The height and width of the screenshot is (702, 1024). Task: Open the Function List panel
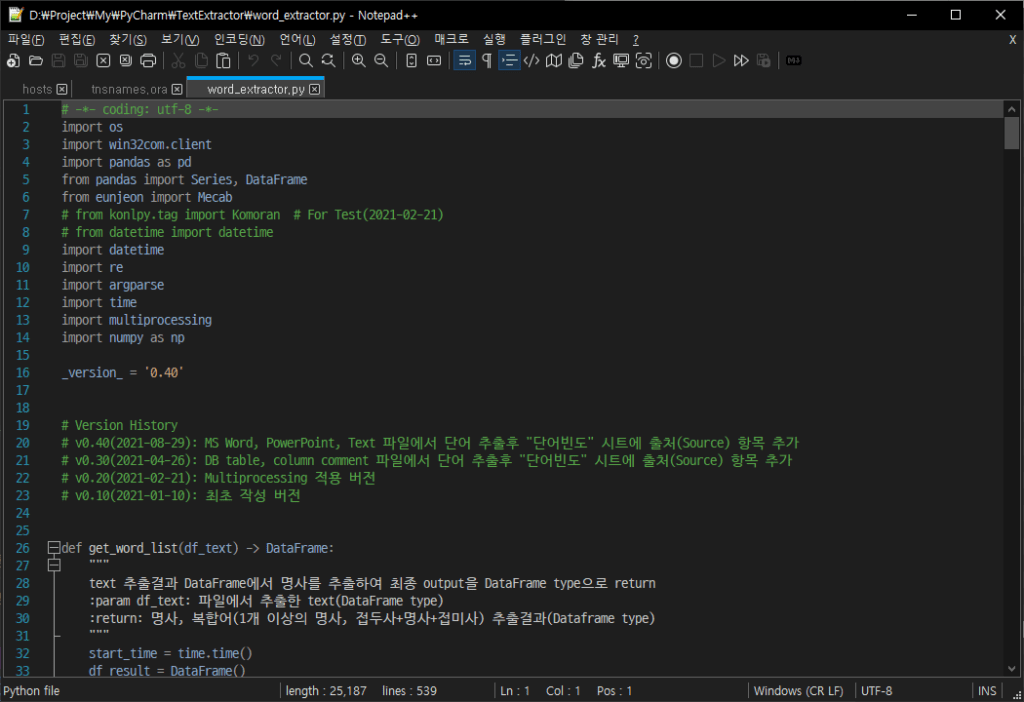[598, 60]
